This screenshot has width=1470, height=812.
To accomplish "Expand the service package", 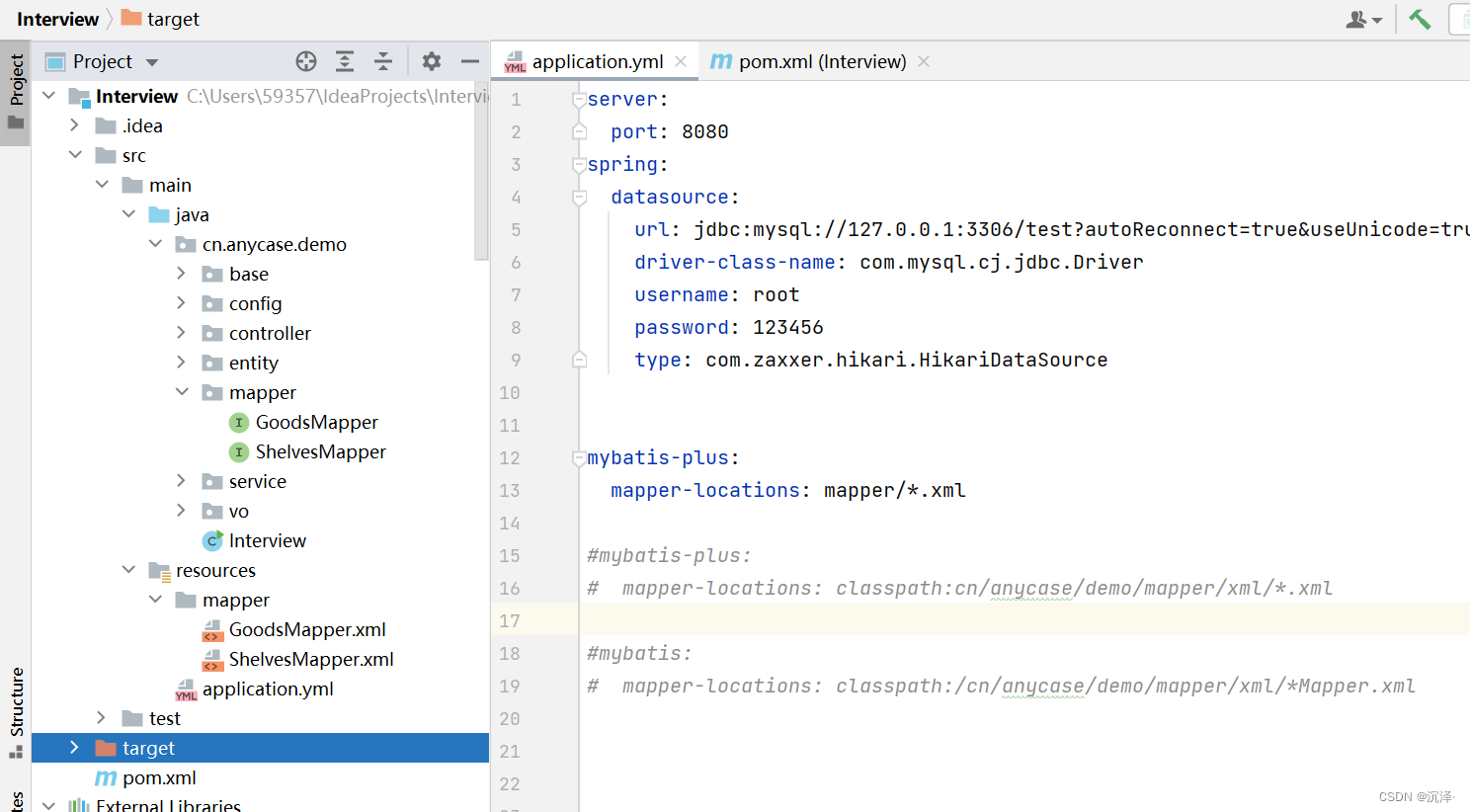I will 182,481.
